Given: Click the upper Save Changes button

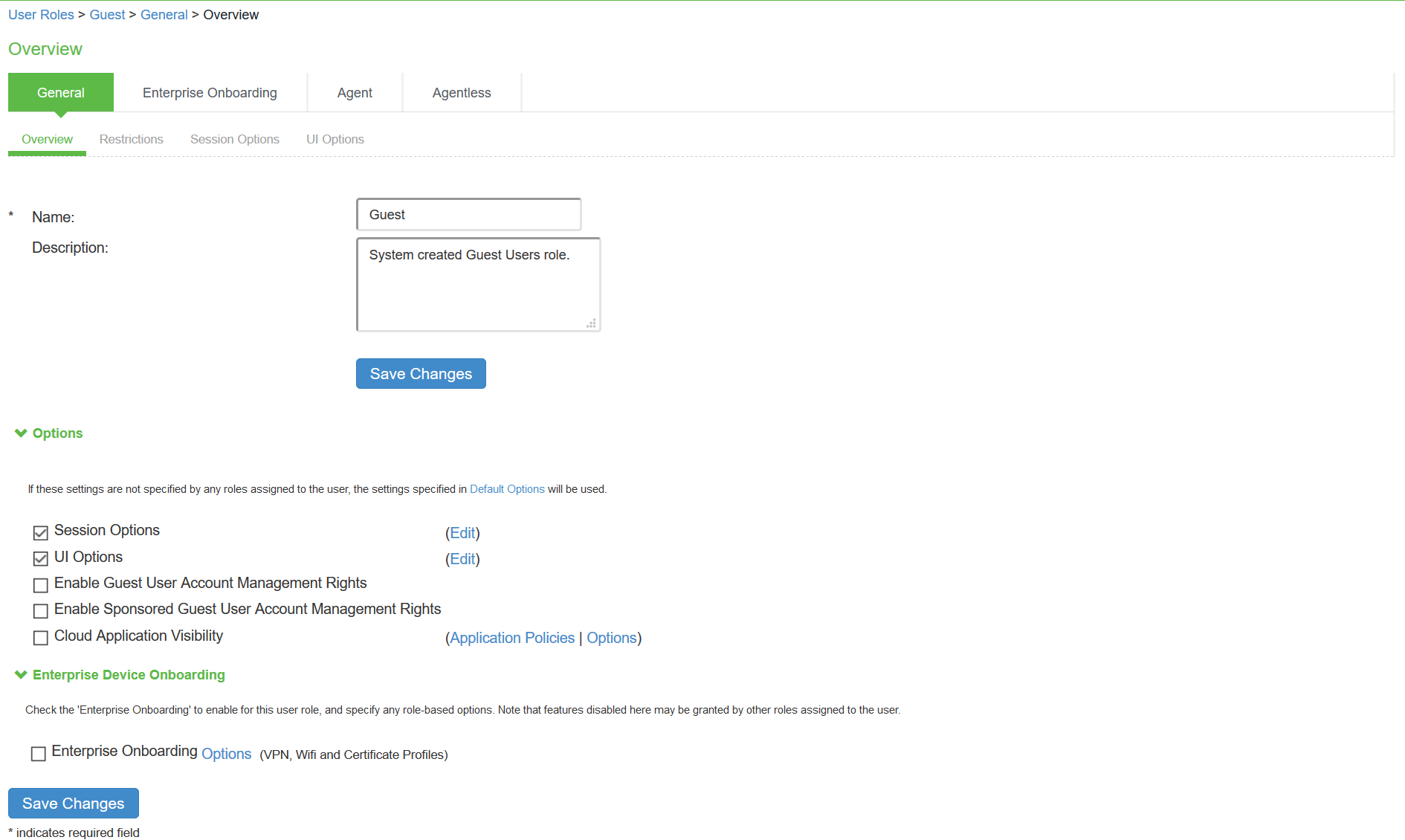Looking at the screenshot, I should [421, 374].
